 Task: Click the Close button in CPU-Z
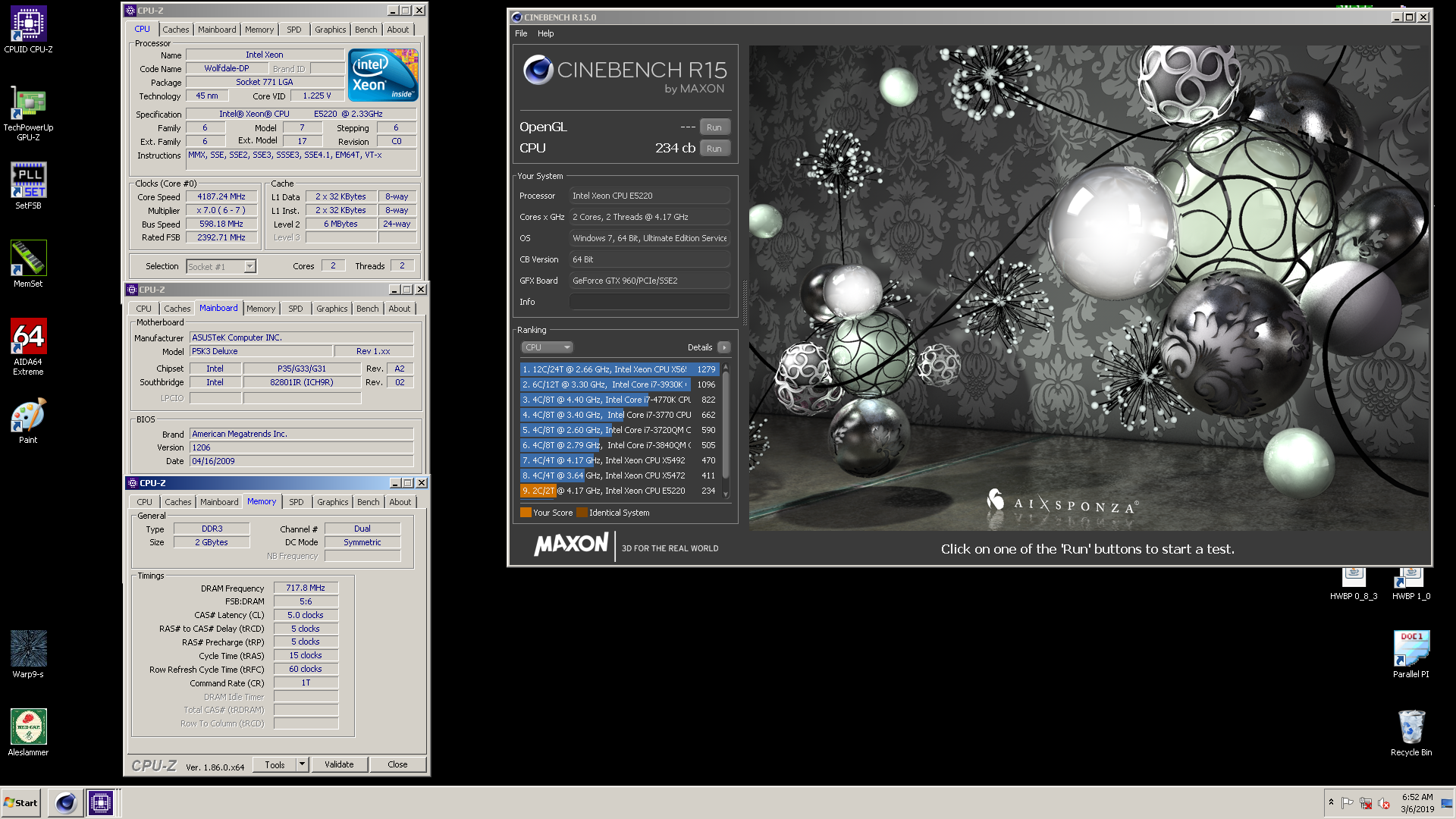pyautogui.click(x=397, y=764)
